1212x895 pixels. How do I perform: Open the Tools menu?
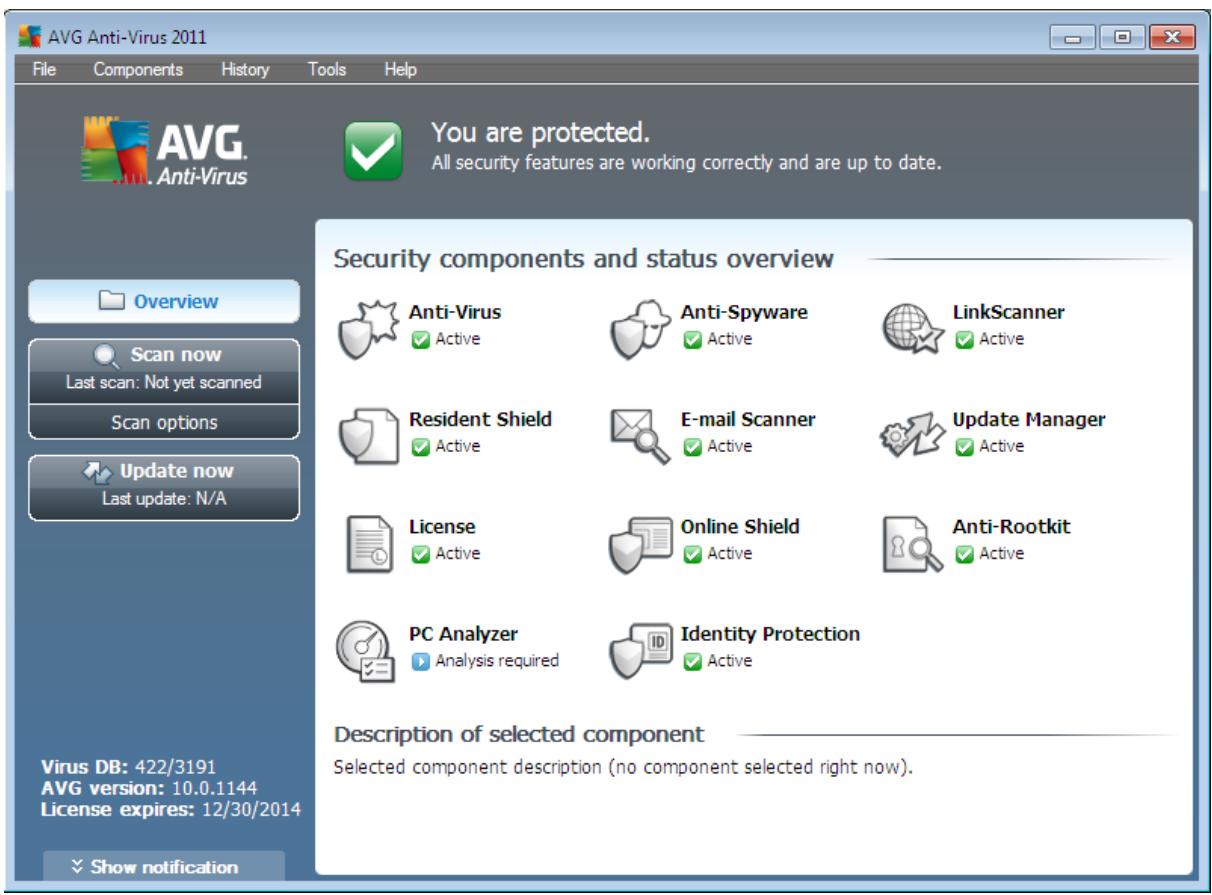327,70
